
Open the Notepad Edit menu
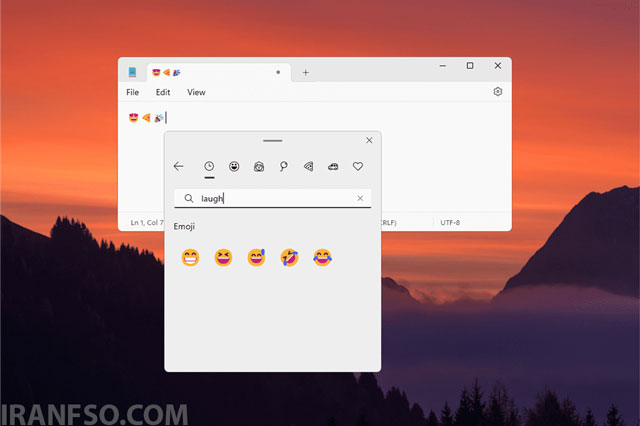coord(163,92)
